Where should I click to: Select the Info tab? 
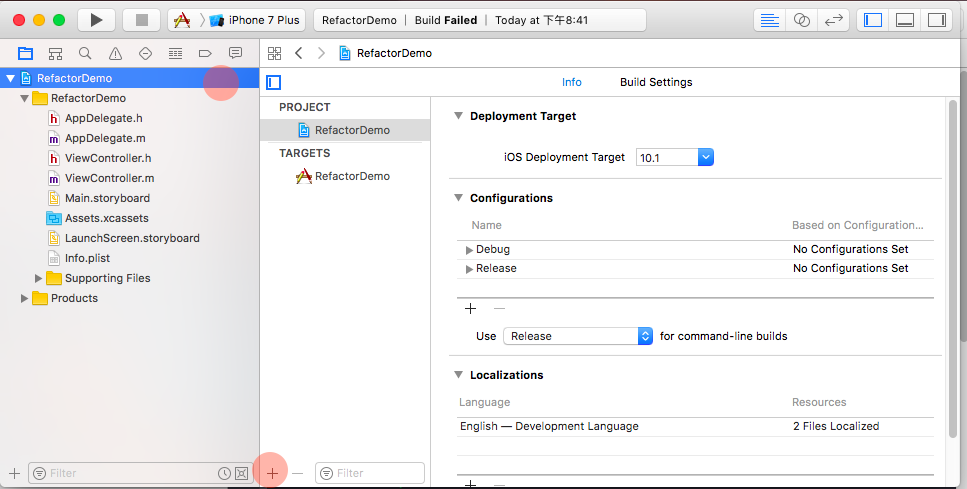point(572,82)
